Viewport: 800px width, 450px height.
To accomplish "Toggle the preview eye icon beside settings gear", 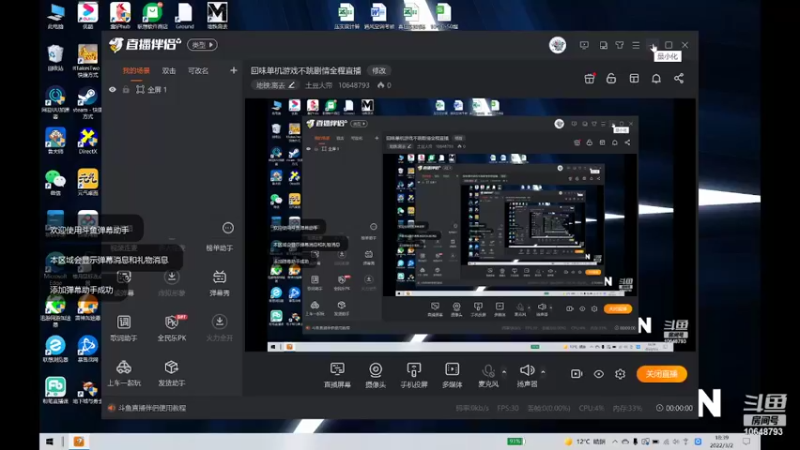I will pyautogui.click(x=598, y=374).
